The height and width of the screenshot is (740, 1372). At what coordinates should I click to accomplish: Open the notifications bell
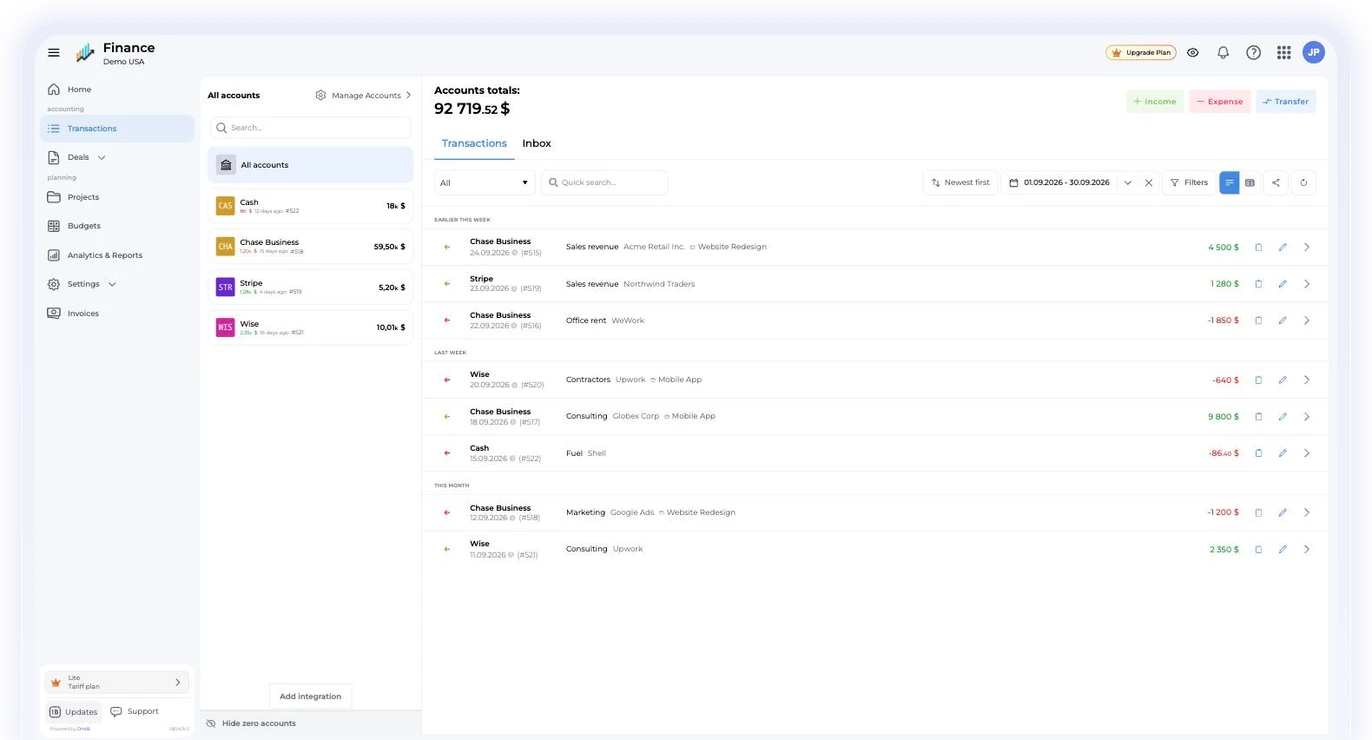(1223, 53)
